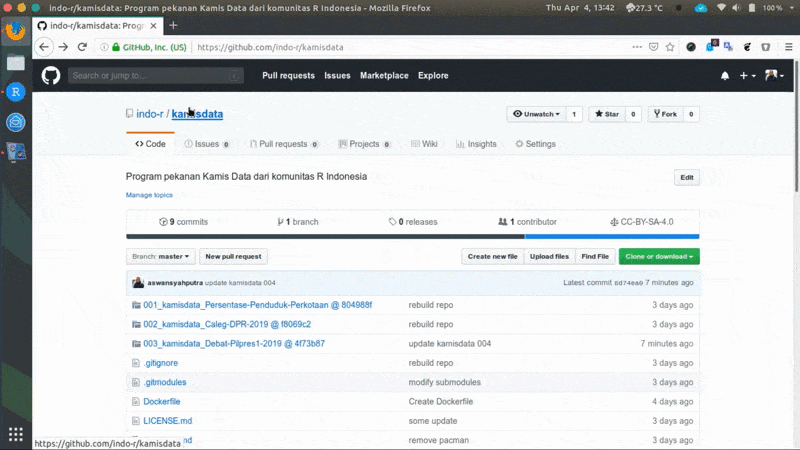Click the GitHub Octocat logo
This screenshot has height=450, width=800.
pyautogui.click(x=51, y=76)
